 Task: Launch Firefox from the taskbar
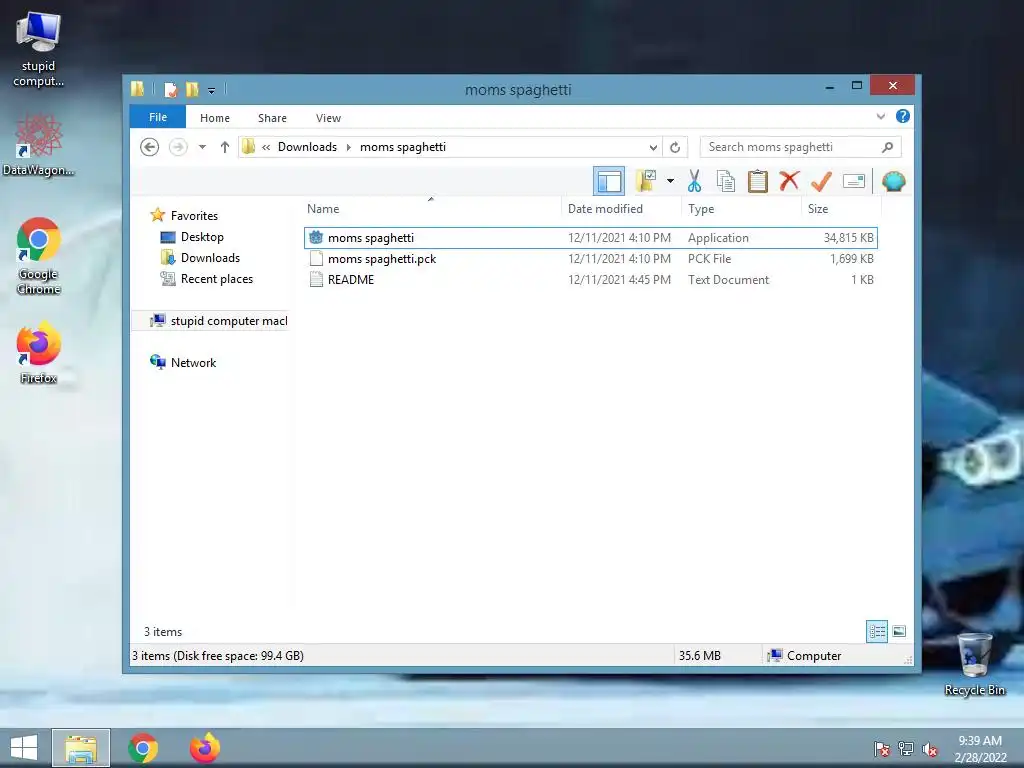click(x=204, y=748)
